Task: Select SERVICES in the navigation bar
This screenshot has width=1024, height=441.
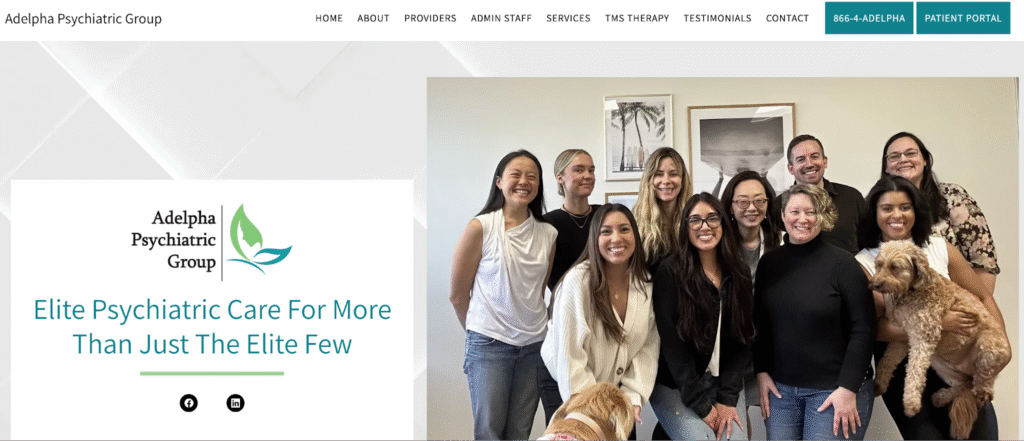Action: coord(568,18)
